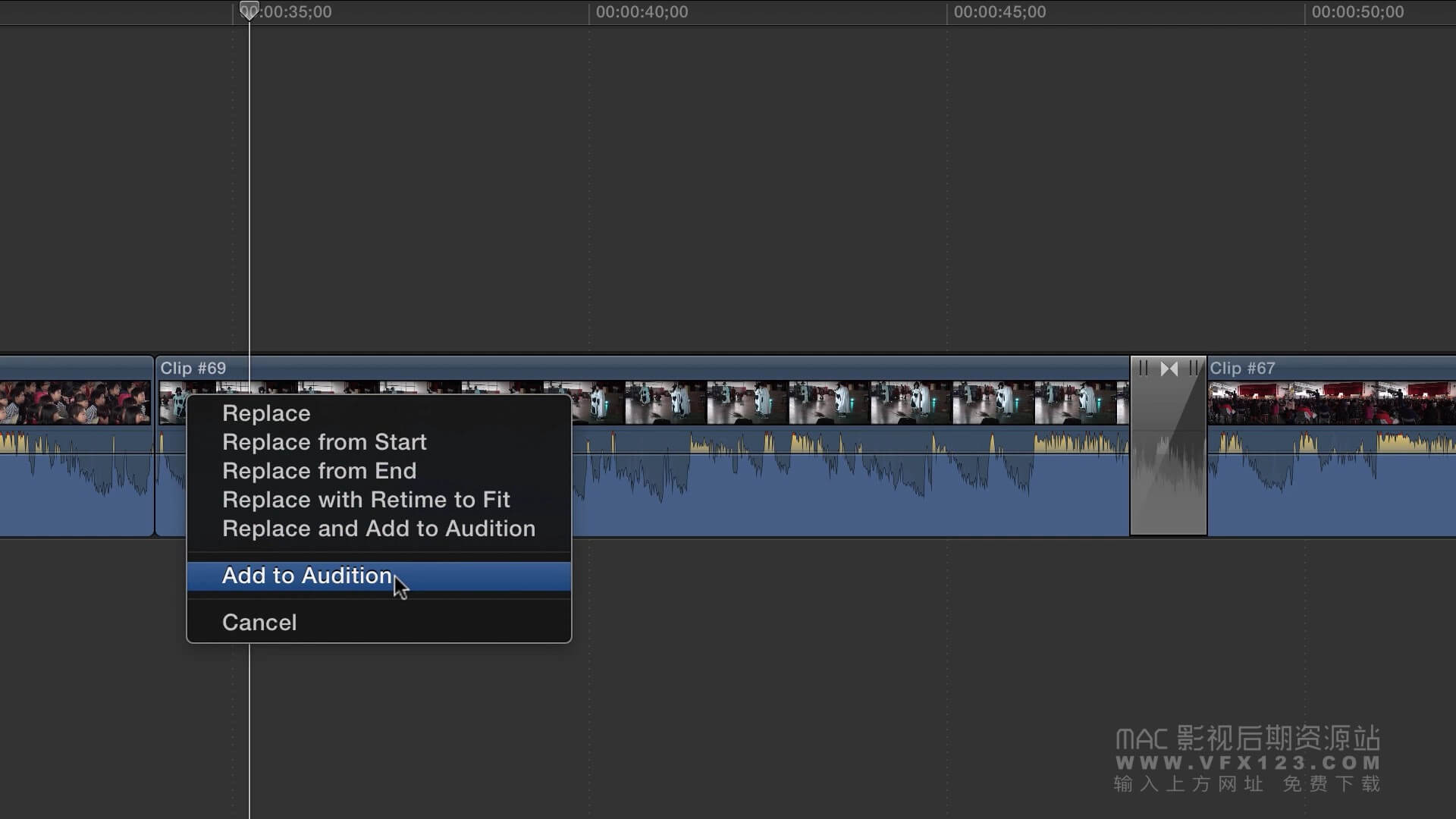Select the audience clip thumbnail at far left
Screen dimensions: 1456x819
[x=75, y=403]
